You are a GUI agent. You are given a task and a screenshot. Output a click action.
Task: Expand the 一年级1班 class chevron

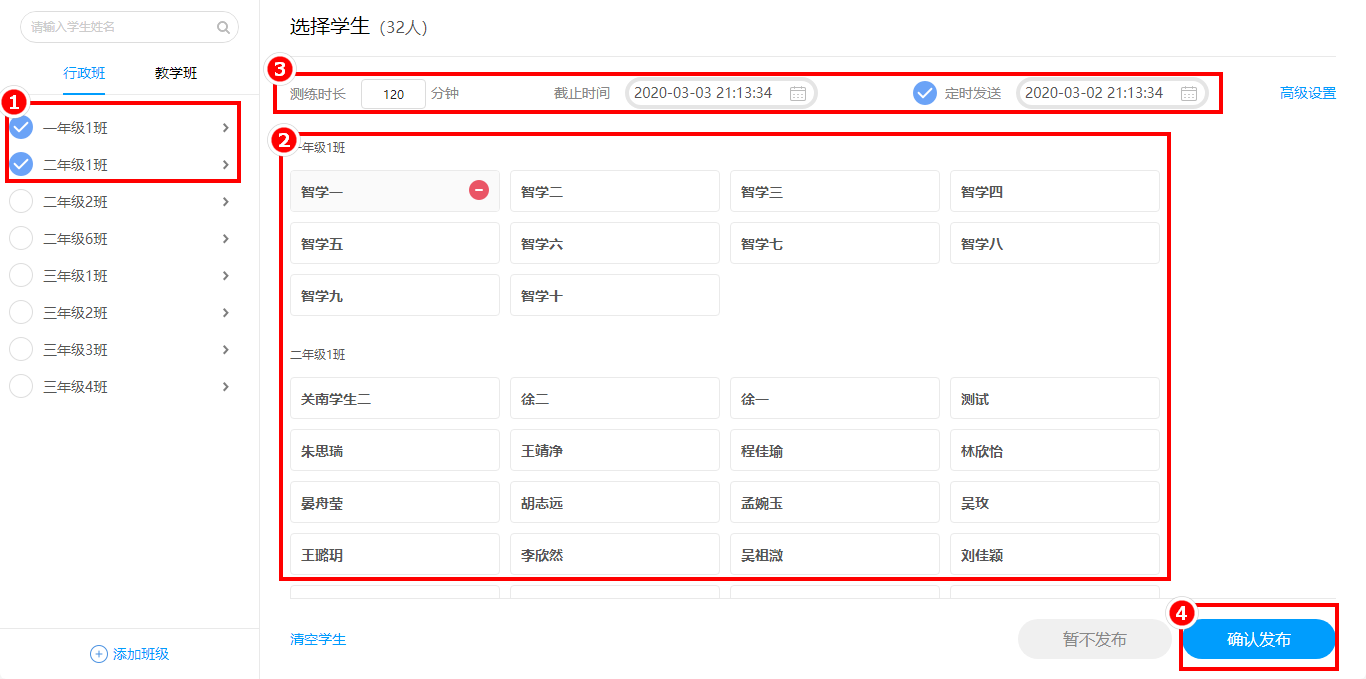(226, 127)
